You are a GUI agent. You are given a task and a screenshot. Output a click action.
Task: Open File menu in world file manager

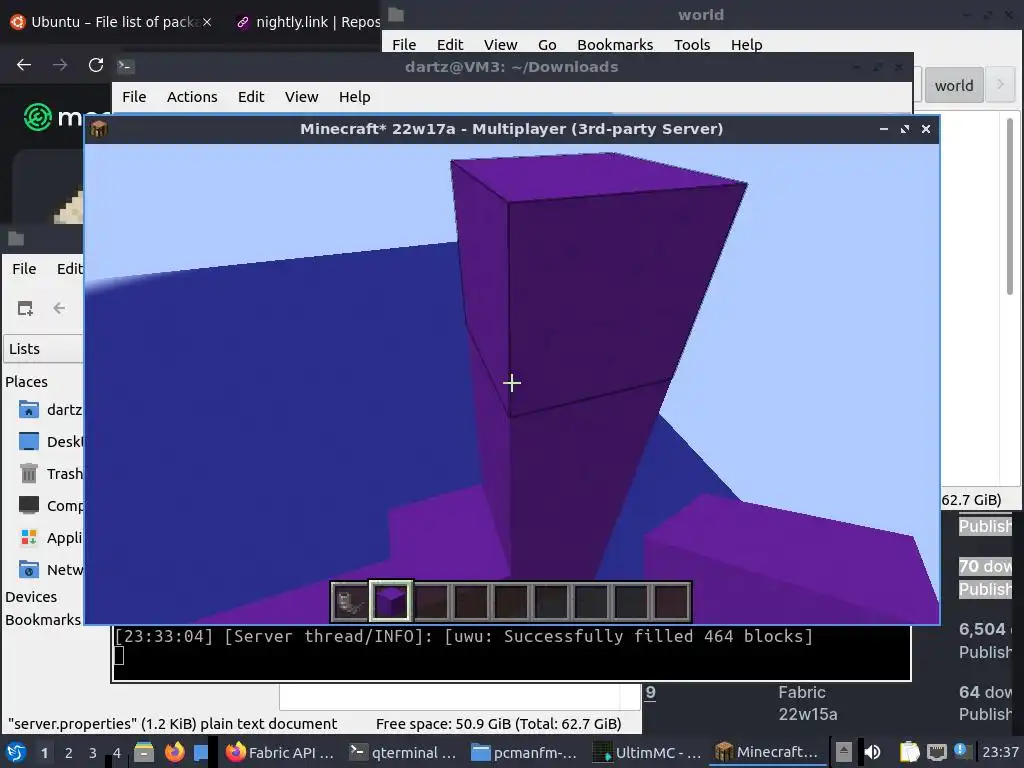pyautogui.click(x=404, y=44)
